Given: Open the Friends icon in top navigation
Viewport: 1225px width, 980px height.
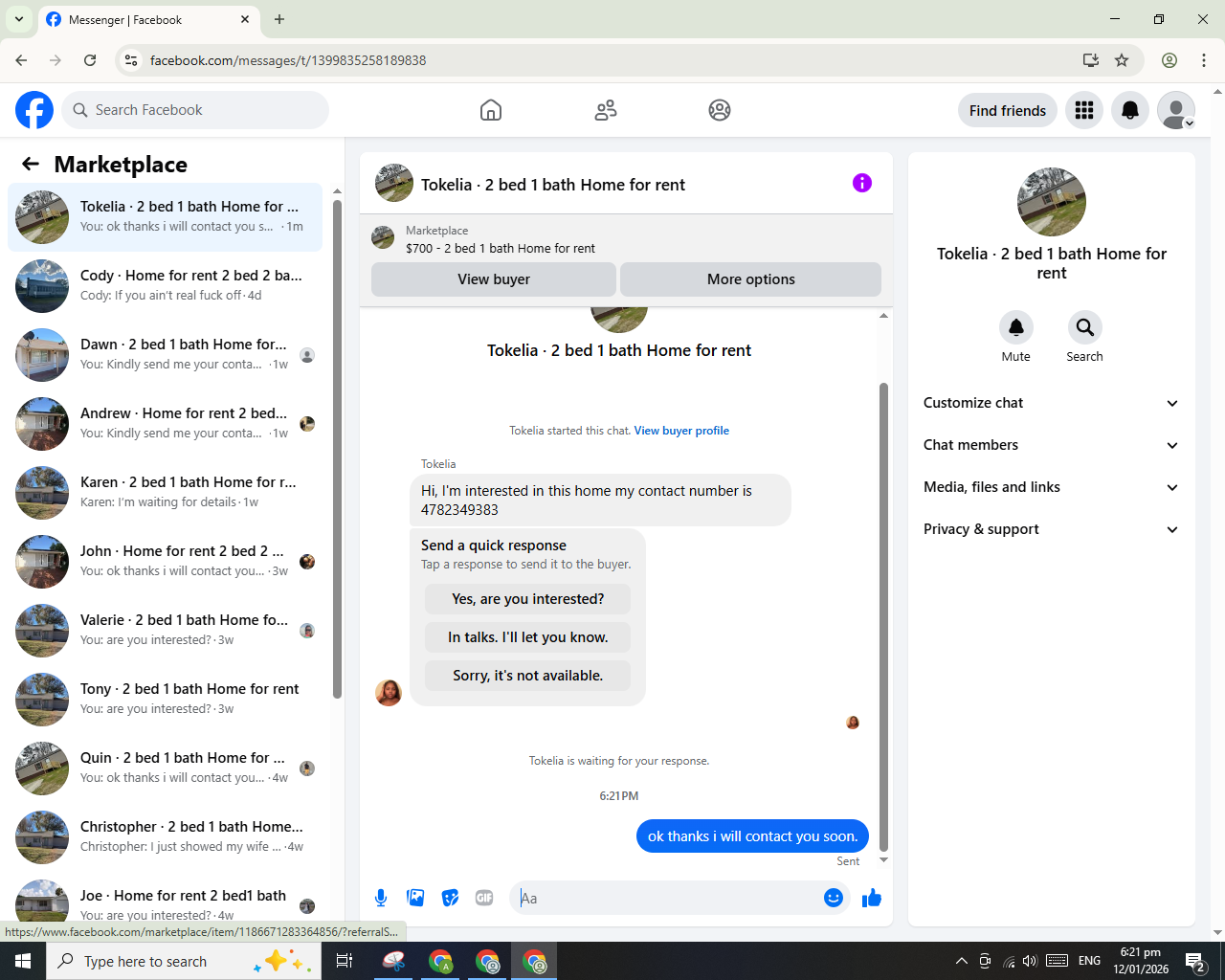Looking at the screenshot, I should click(606, 110).
